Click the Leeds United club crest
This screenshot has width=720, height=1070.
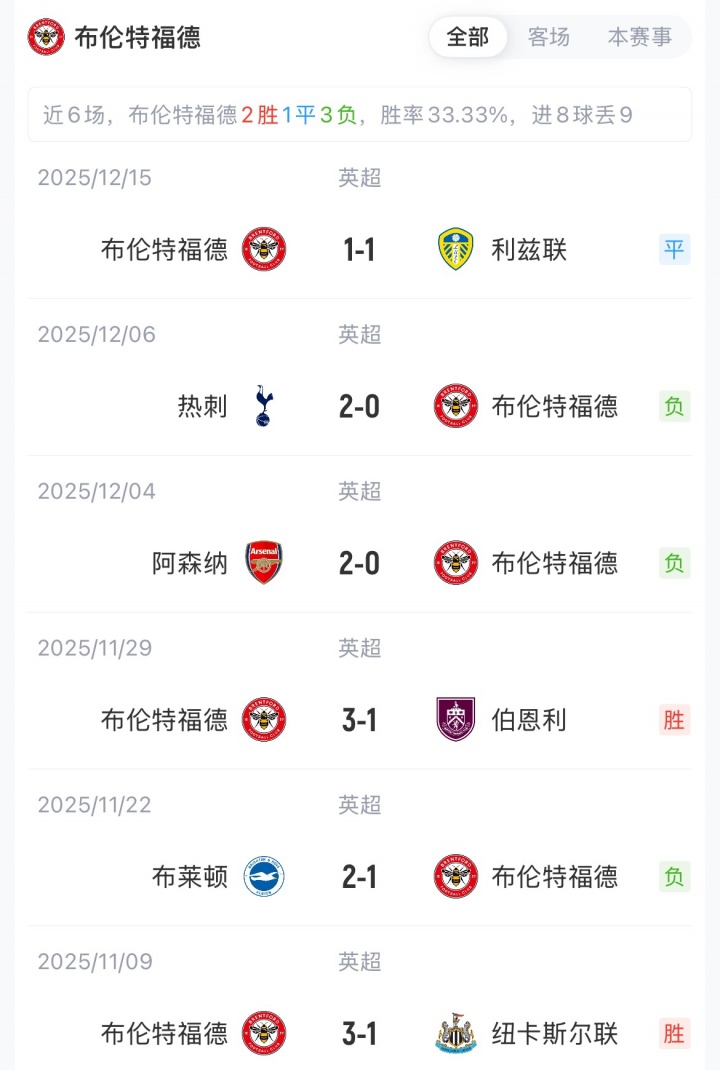point(456,249)
